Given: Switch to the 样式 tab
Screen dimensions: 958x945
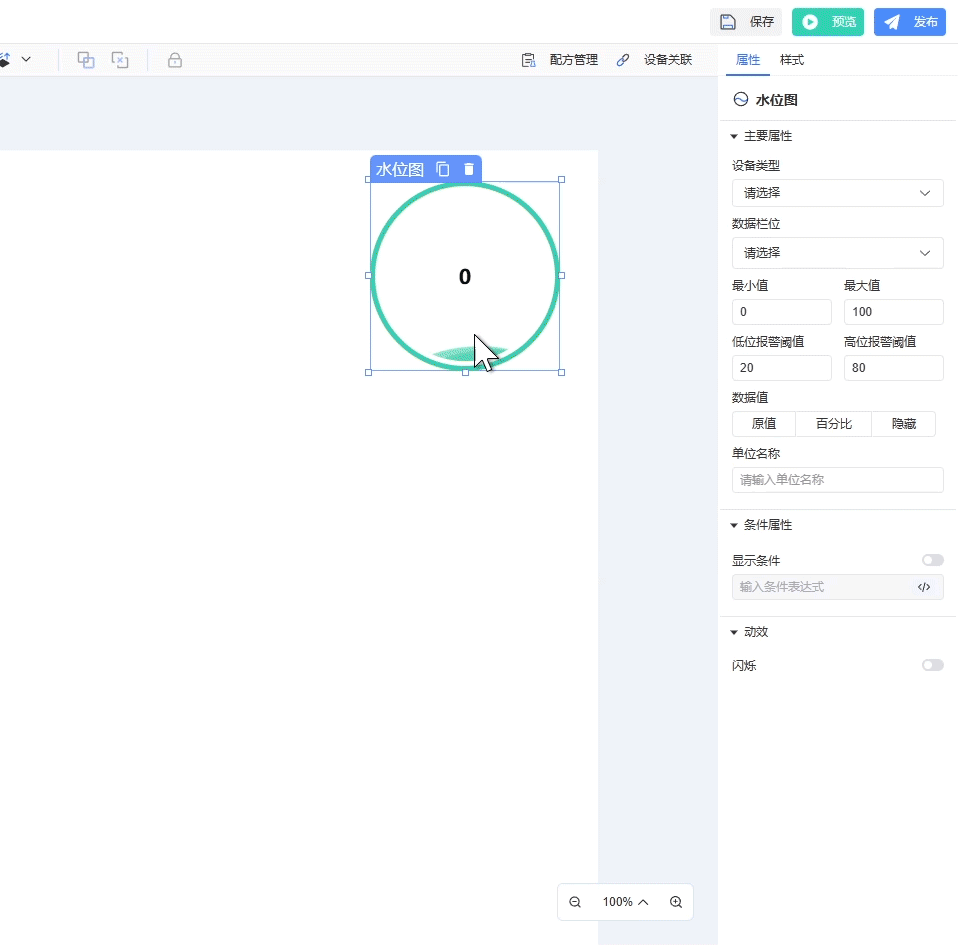Looking at the screenshot, I should (x=792, y=60).
